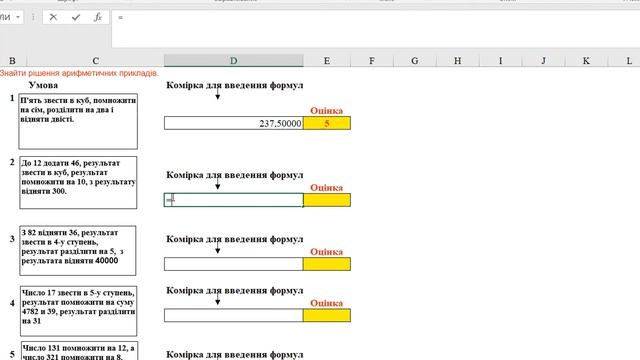Select task 4 condition text 'Число 17 звести'

78,311
